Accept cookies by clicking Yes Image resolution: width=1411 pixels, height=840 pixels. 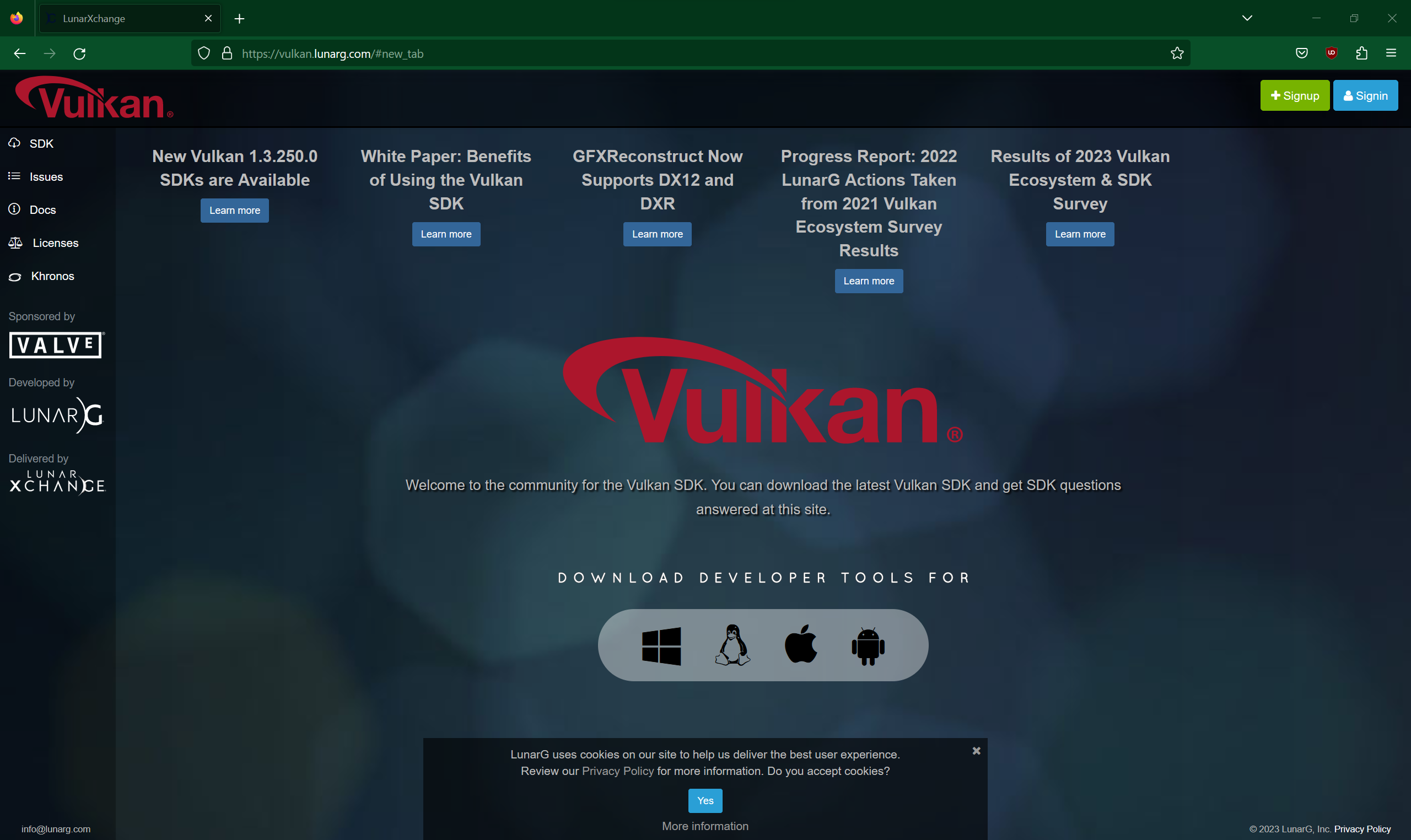[x=704, y=800]
